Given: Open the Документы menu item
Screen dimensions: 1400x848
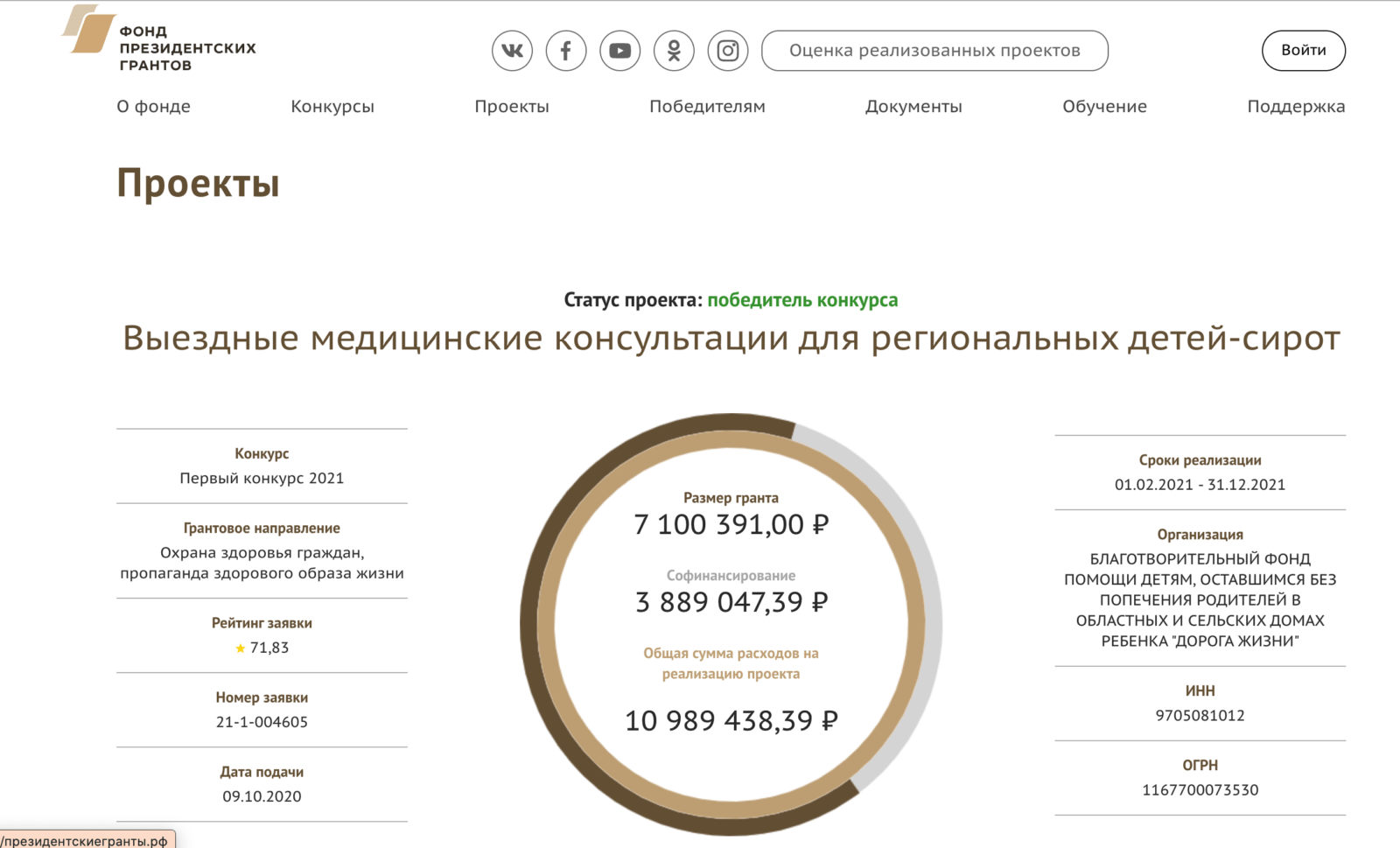Looking at the screenshot, I should pos(913,107).
